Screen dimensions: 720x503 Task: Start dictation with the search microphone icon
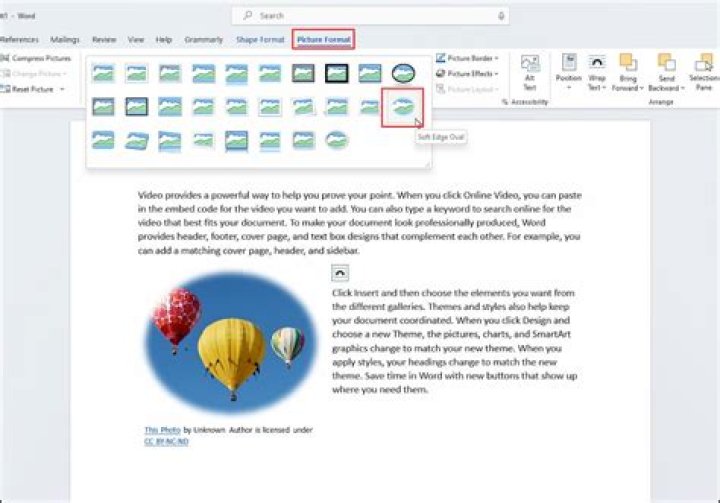(501, 16)
